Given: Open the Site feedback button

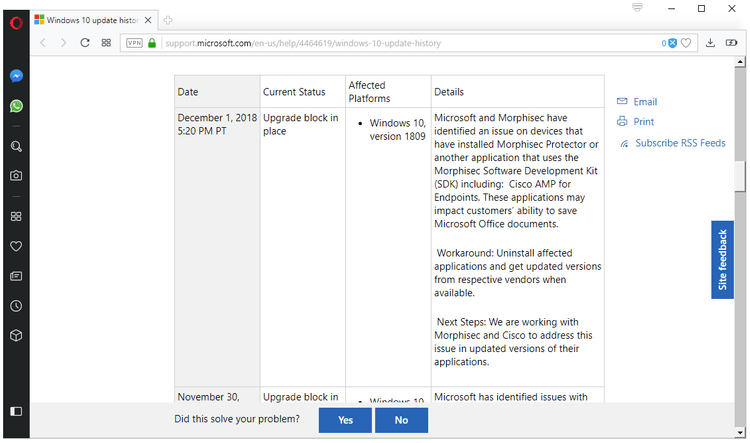Looking at the screenshot, I should [x=722, y=260].
